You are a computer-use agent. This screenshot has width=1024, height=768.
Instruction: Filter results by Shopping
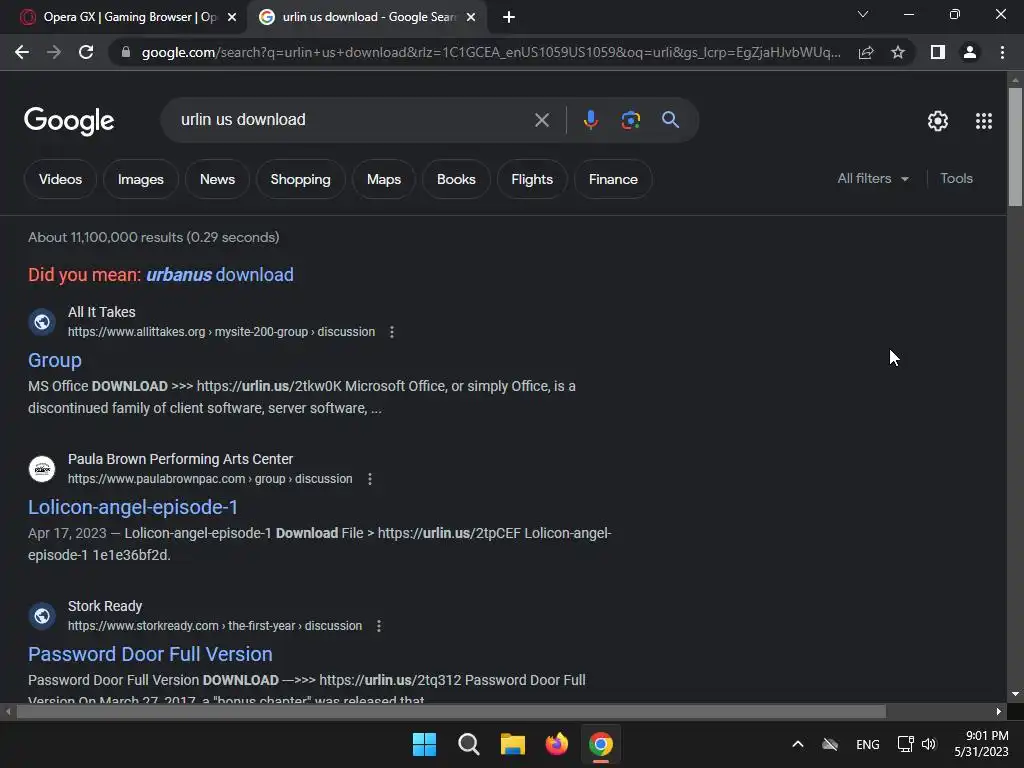point(300,179)
